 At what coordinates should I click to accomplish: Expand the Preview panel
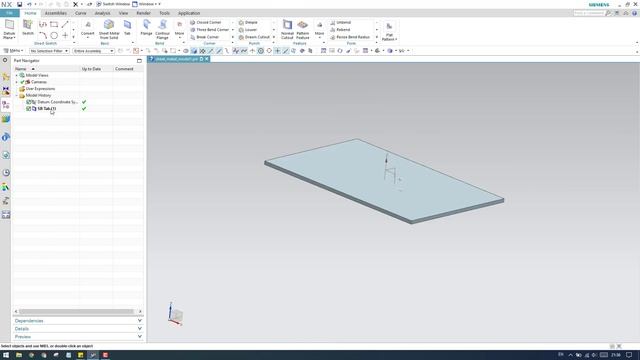pos(78,337)
